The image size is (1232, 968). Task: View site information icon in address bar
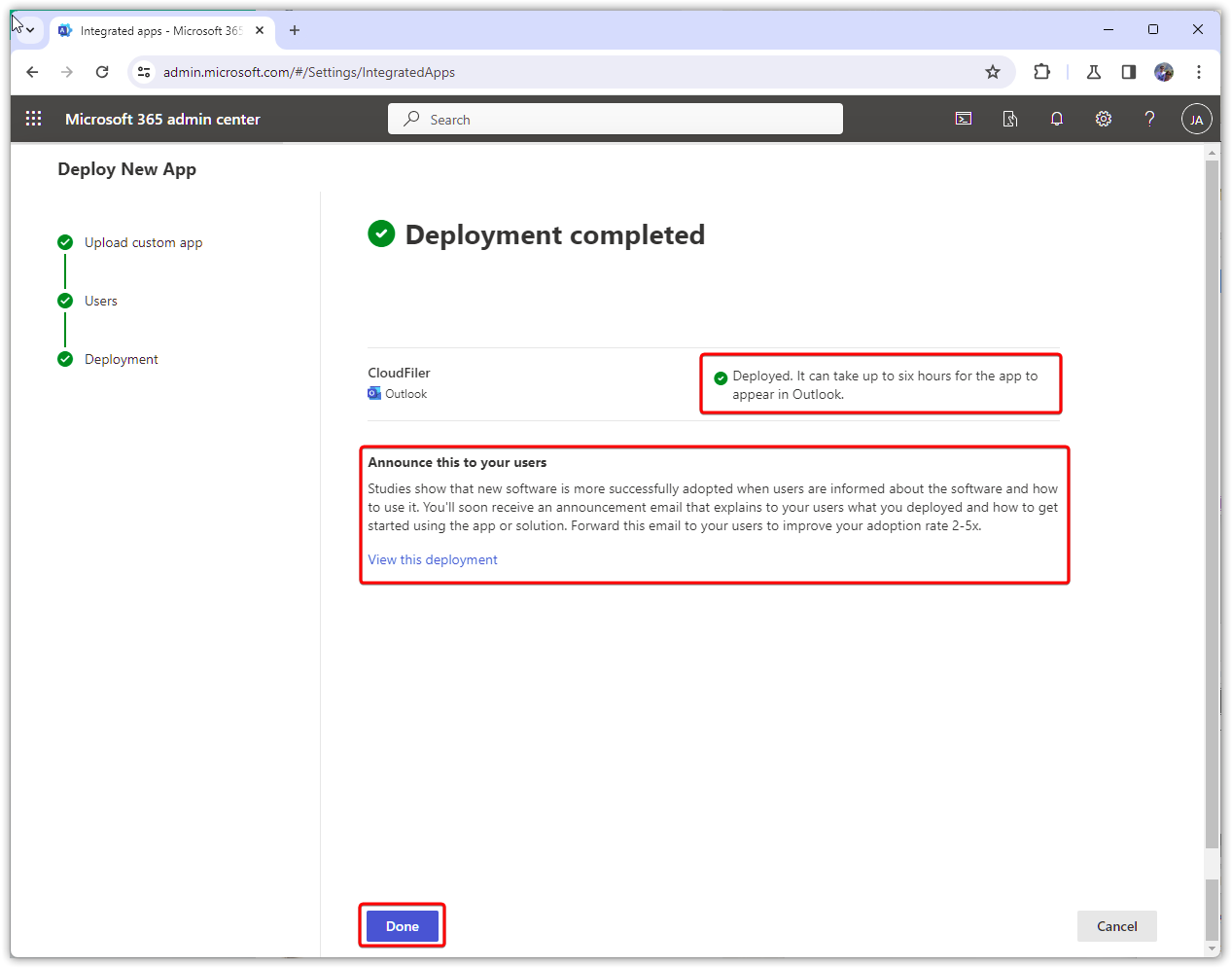[144, 72]
